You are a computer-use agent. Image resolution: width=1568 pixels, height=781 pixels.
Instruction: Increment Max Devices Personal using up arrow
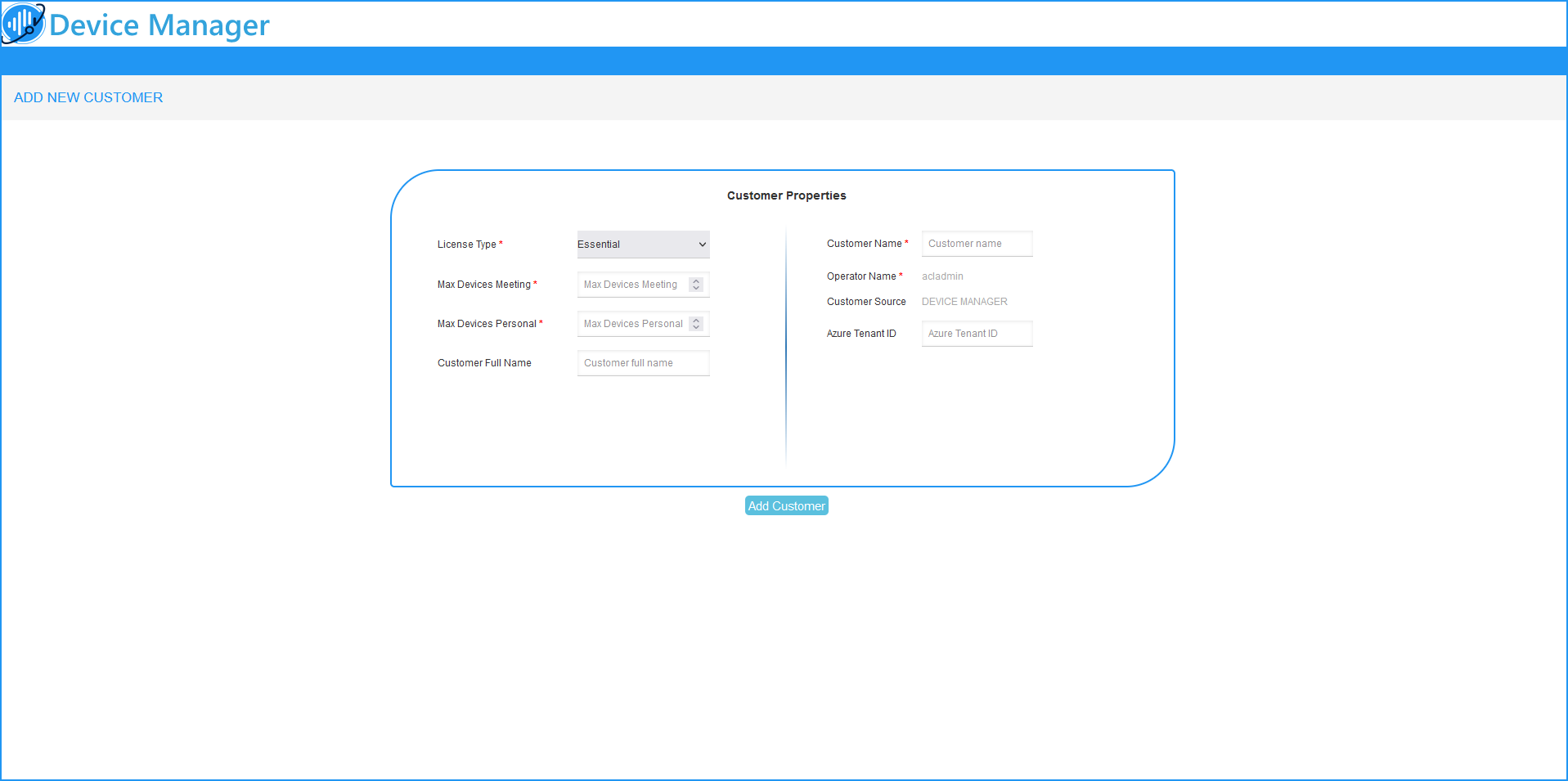(x=696, y=321)
